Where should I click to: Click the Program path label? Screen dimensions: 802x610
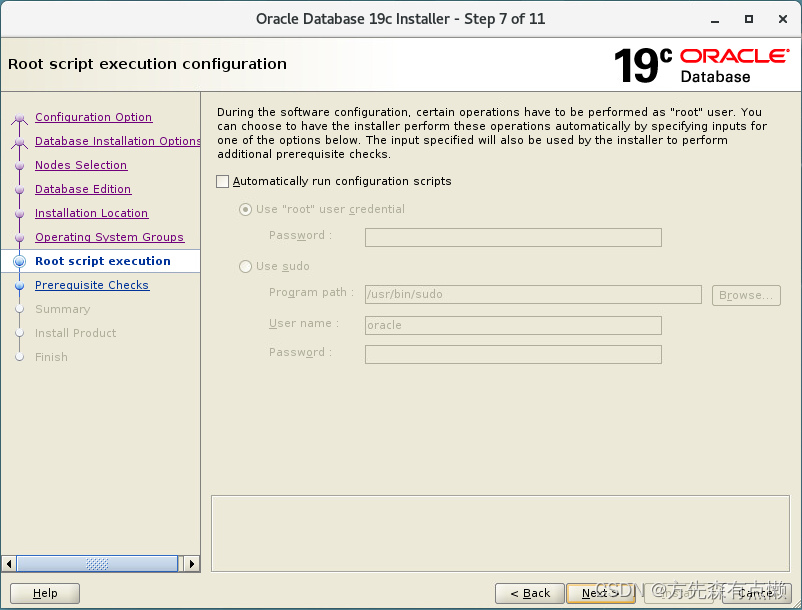point(311,292)
